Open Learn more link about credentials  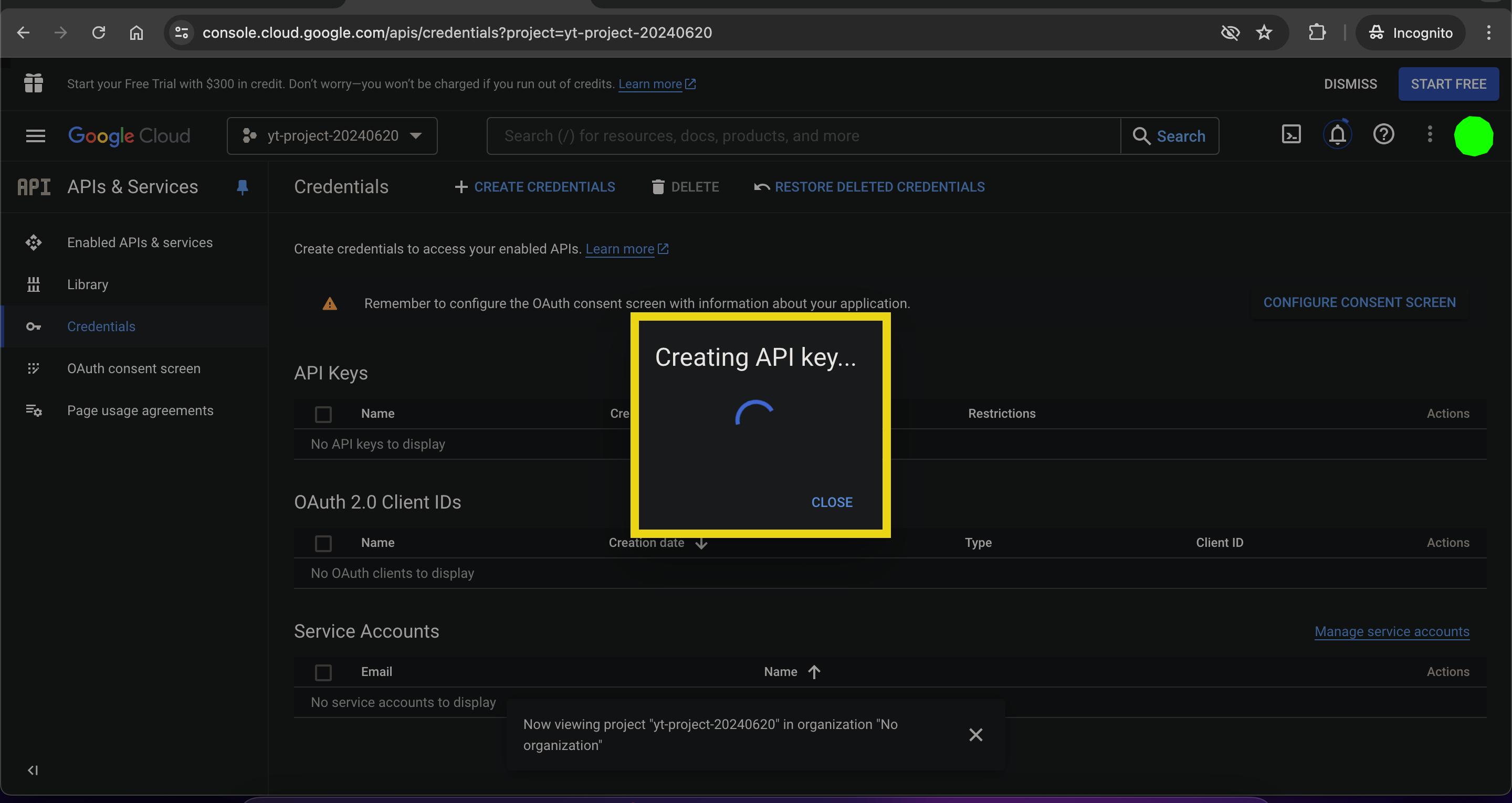coord(626,249)
